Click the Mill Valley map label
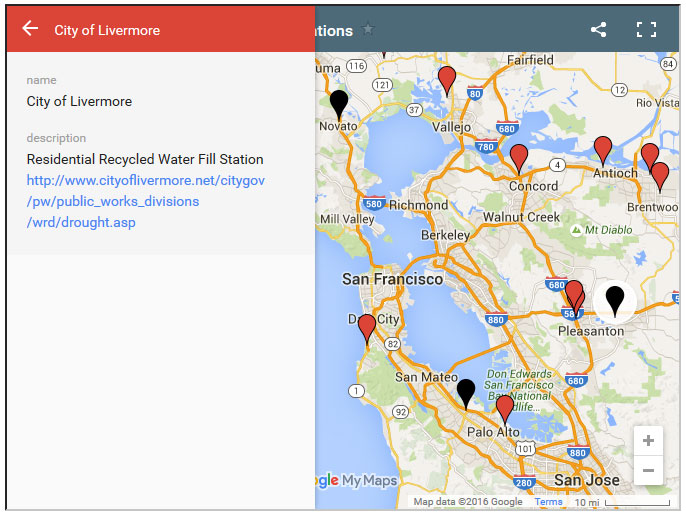686x519 pixels. pos(347,219)
